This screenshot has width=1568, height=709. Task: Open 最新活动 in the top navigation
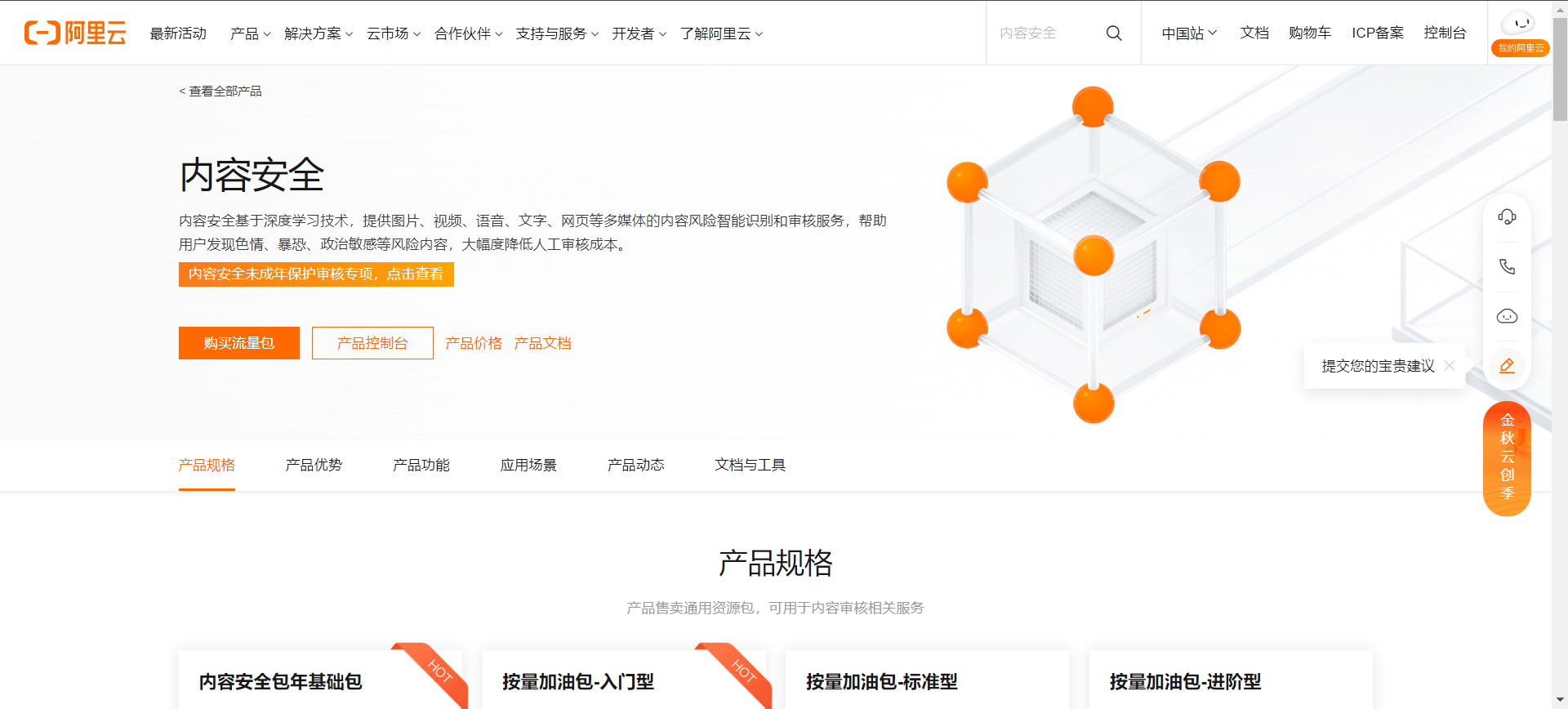pos(178,33)
